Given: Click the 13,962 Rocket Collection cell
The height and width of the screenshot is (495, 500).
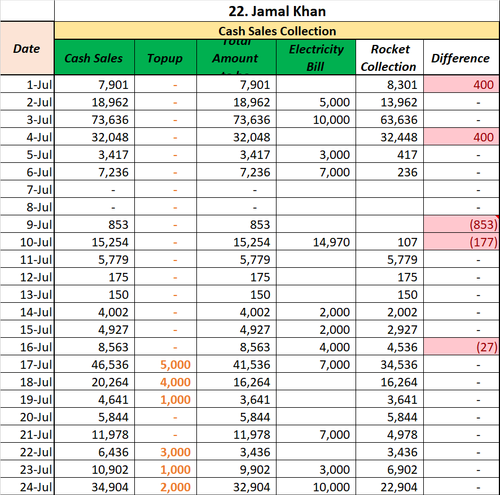Looking at the screenshot, I should (x=389, y=102).
